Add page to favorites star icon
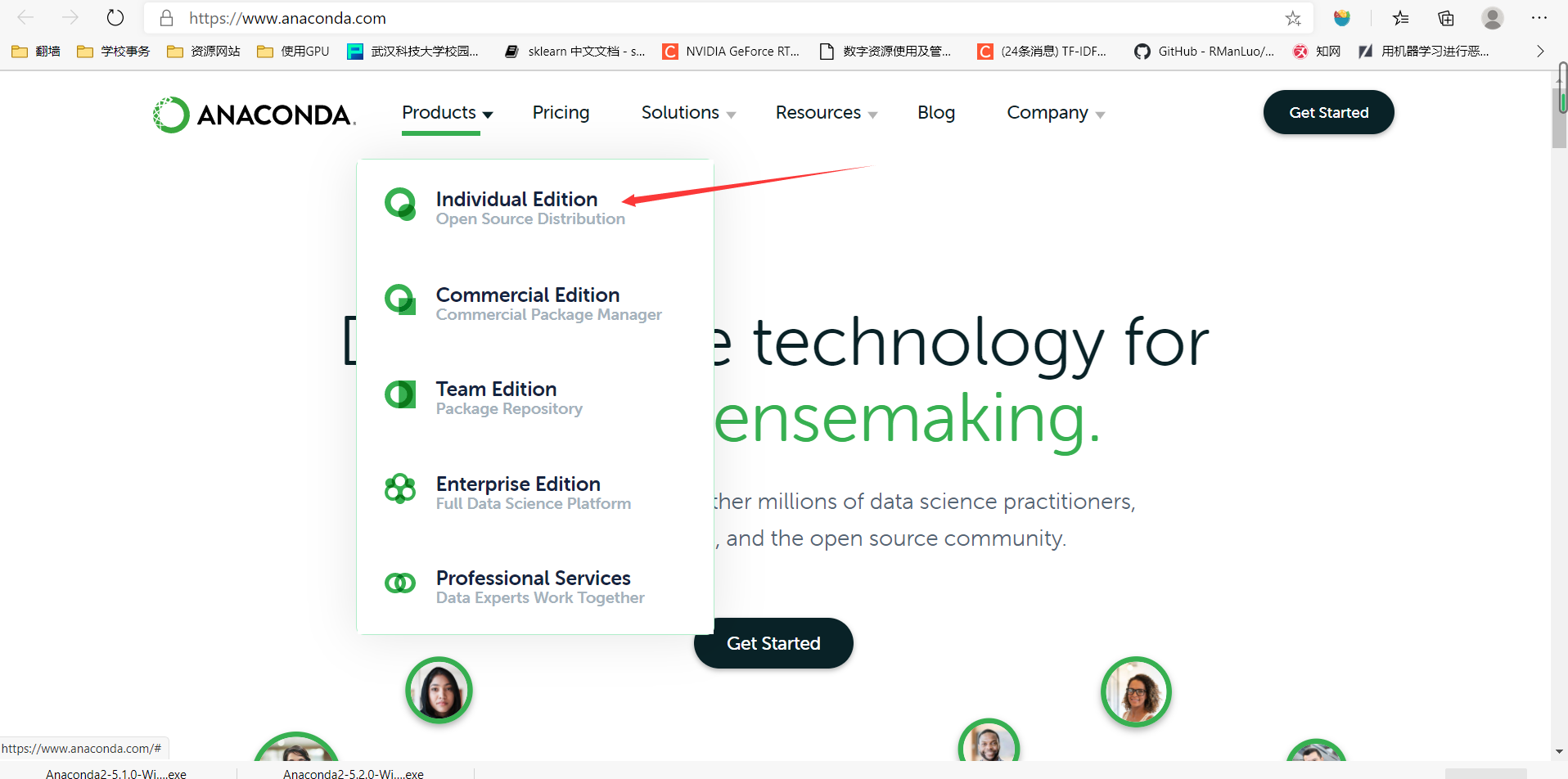The image size is (1568, 779). (1293, 18)
